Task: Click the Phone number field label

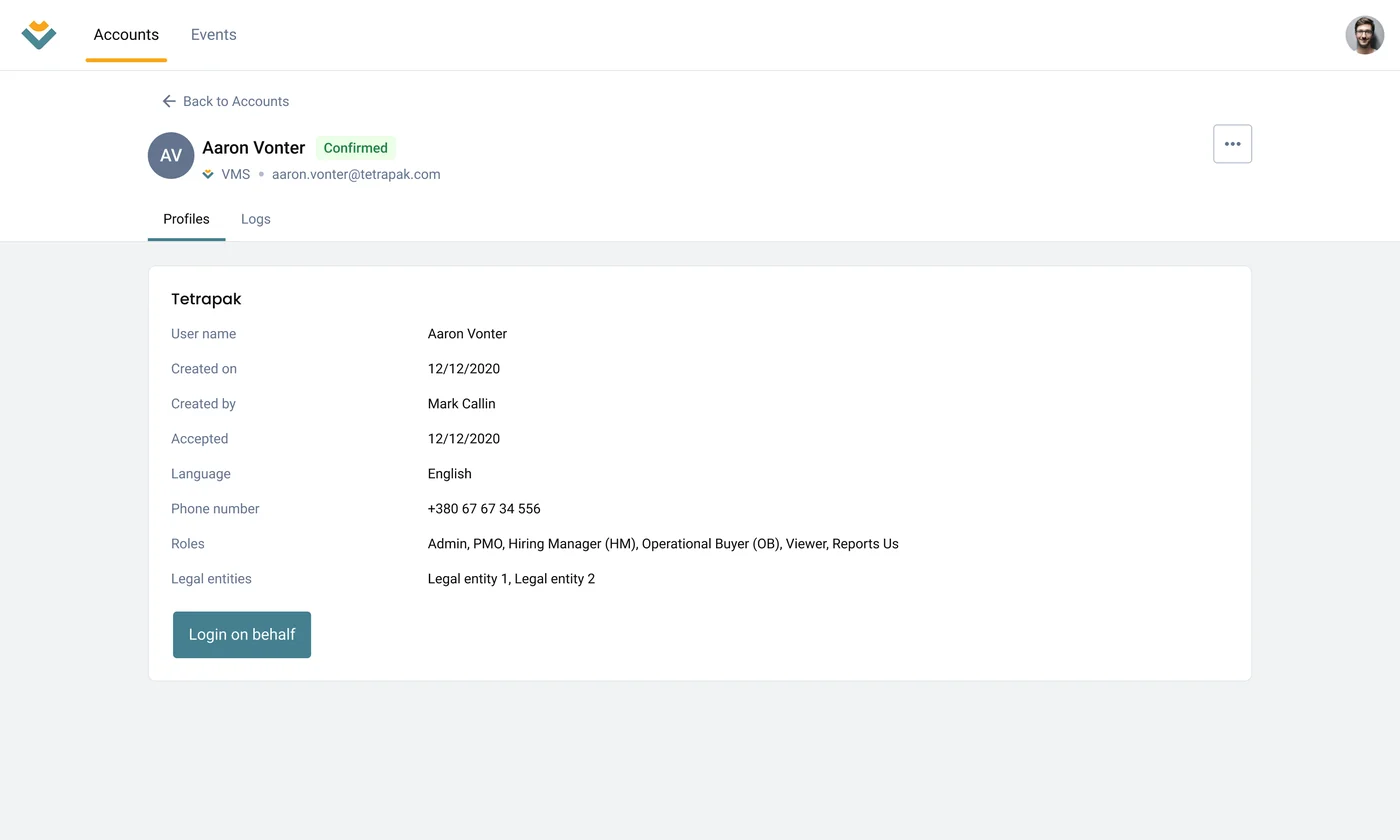Action: [215, 509]
